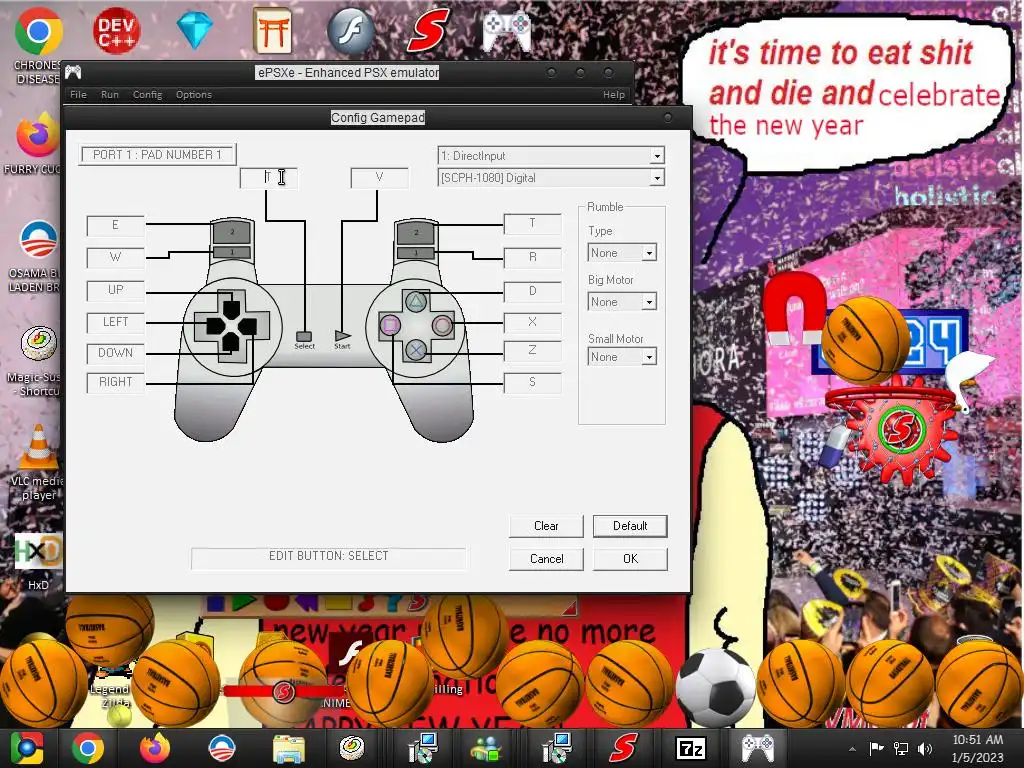The image size is (1024, 768).
Task: Open the VLC media player icon
Action: (38, 447)
